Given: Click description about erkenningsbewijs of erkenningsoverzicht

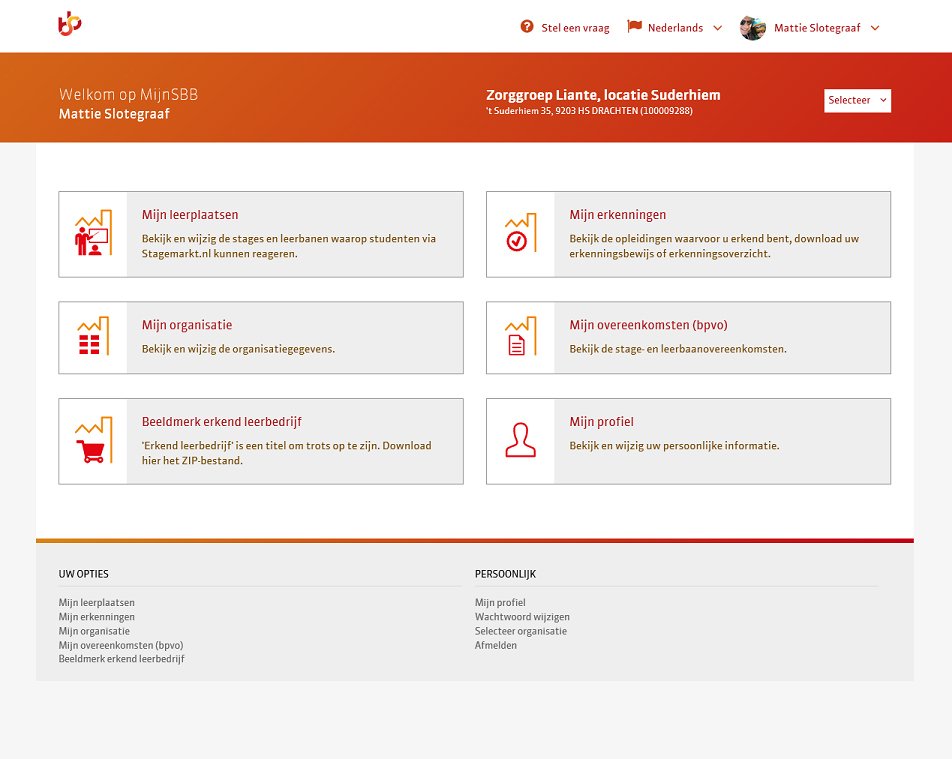Looking at the screenshot, I should 714,246.
